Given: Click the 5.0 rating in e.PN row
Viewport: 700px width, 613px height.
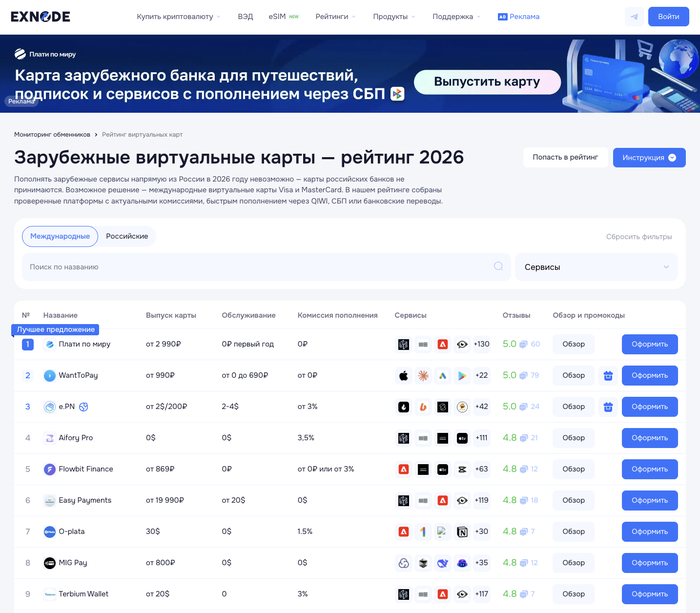Looking at the screenshot, I should pos(509,407).
